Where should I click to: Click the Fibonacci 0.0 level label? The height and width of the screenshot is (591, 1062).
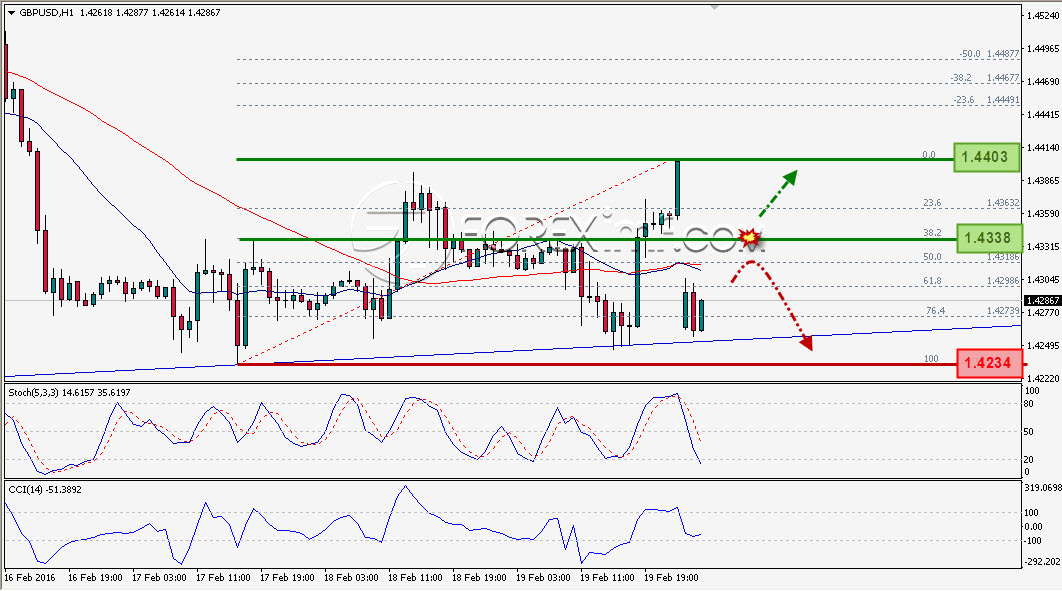(x=929, y=155)
